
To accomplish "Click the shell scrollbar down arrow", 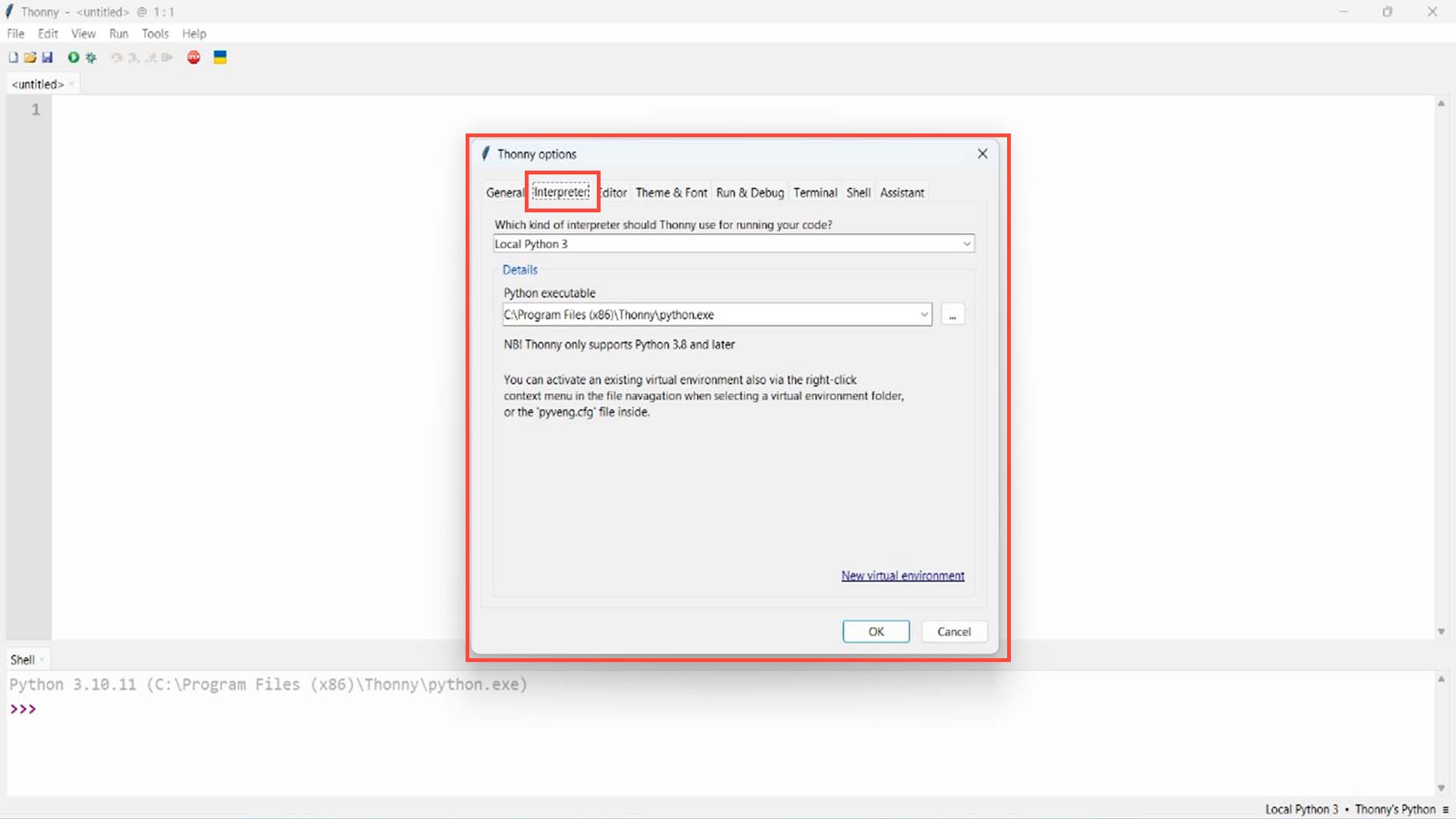I will click(1441, 789).
